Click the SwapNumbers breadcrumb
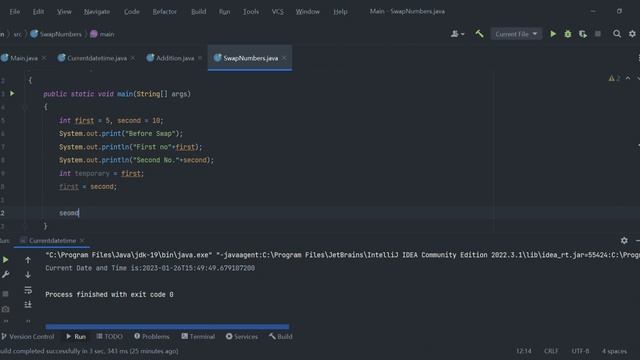Image resolution: width=640 pixels, height=360 pixels. coord(56,34)
